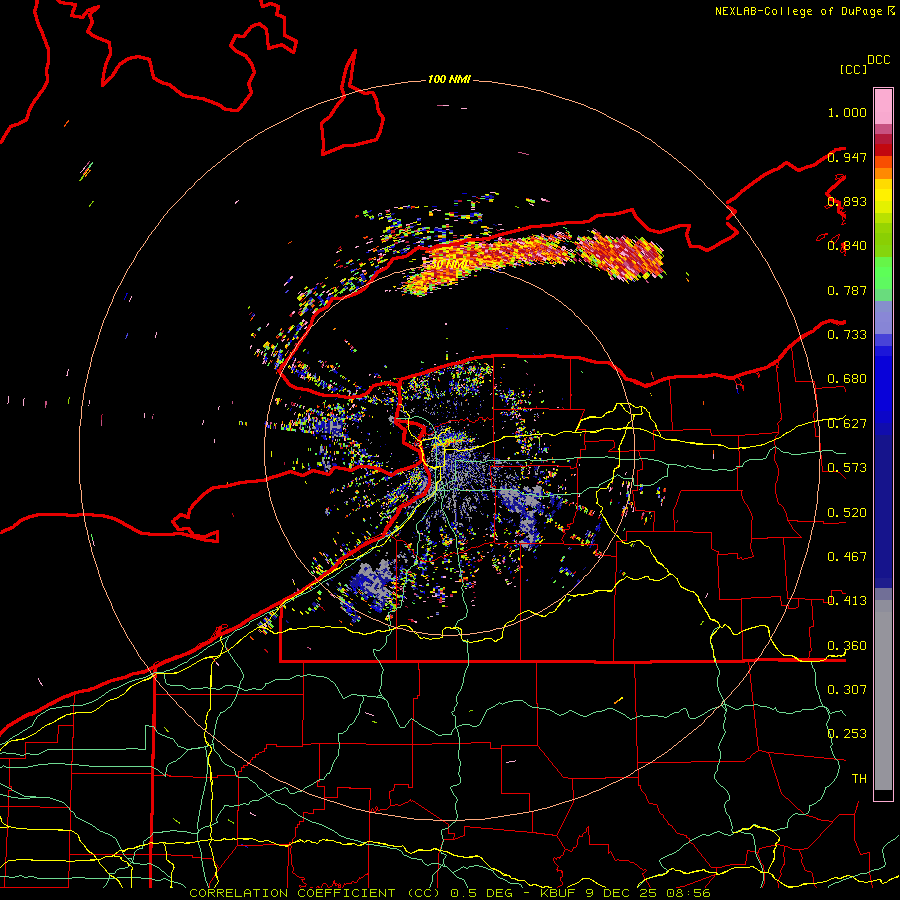This screenshot has width=900, height=900.
Task: Select the 0.413 scale value
Action: pos(847,601)
